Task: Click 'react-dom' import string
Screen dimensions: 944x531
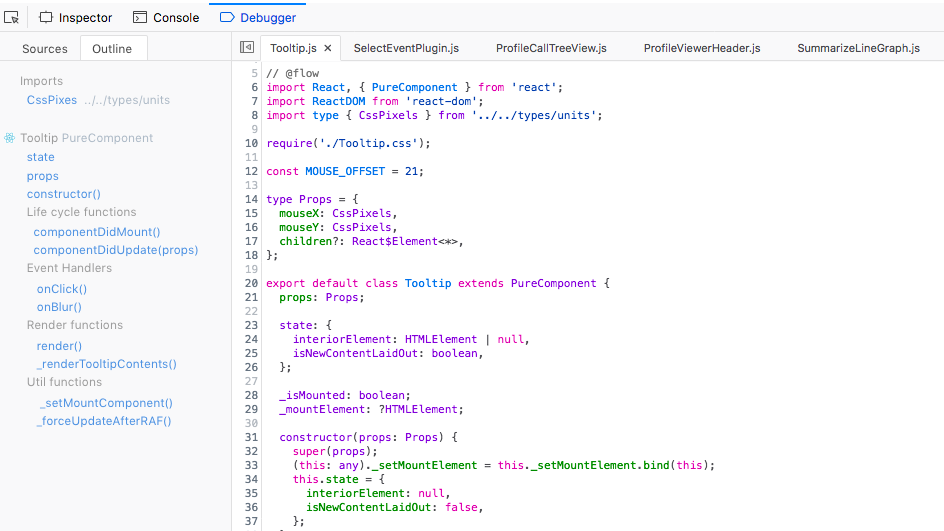Action: [x=441, y=101]
